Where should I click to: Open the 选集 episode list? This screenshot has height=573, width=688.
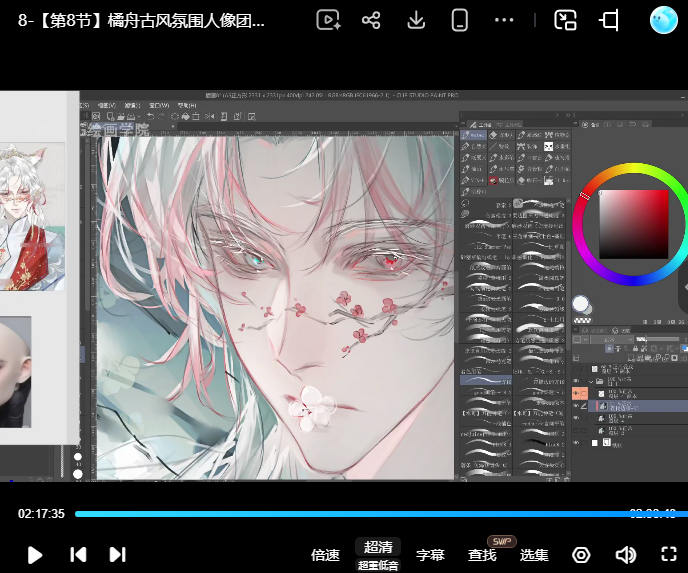pos(534,555)
